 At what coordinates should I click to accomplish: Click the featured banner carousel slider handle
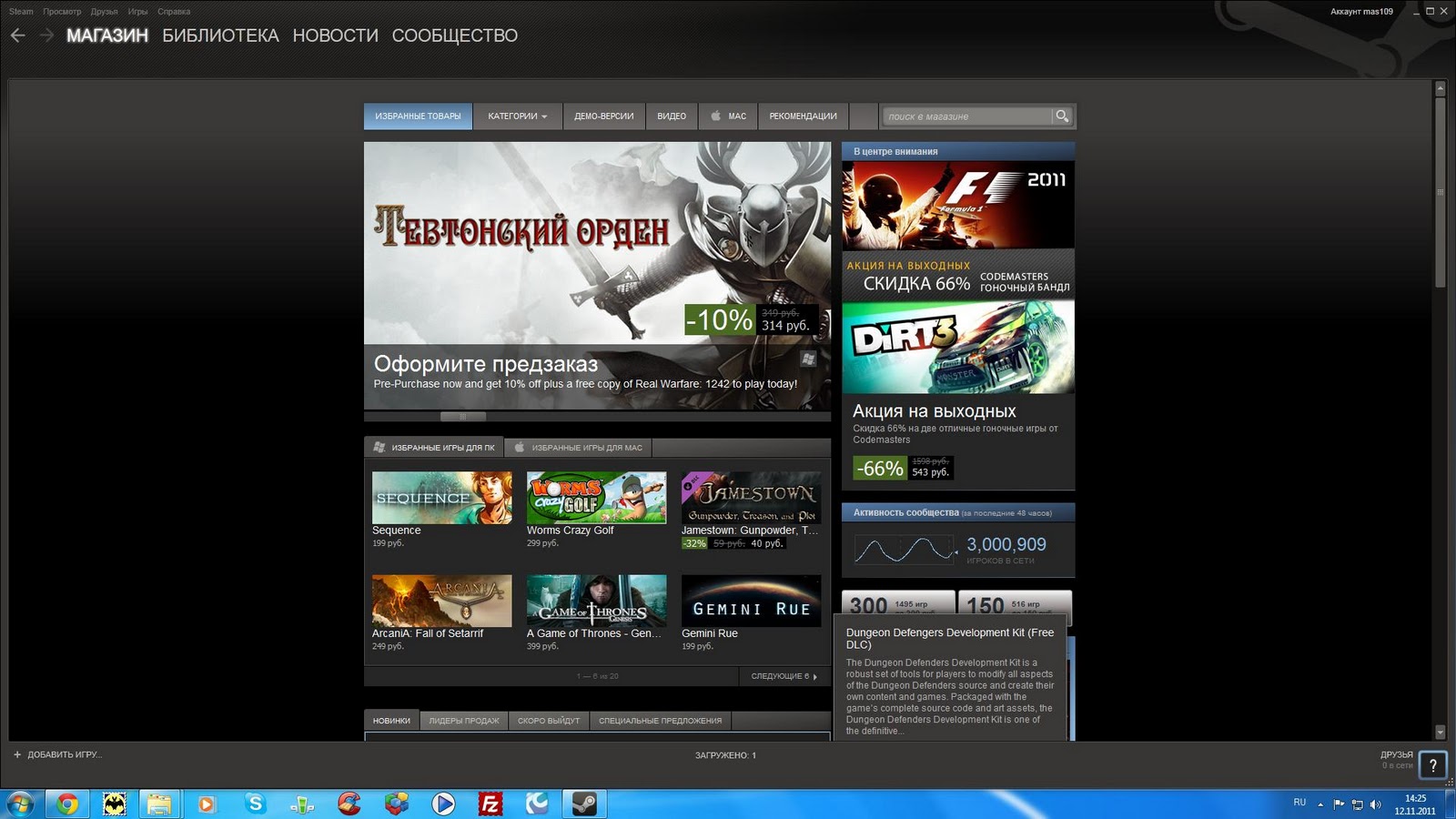[x=463, y=417]
